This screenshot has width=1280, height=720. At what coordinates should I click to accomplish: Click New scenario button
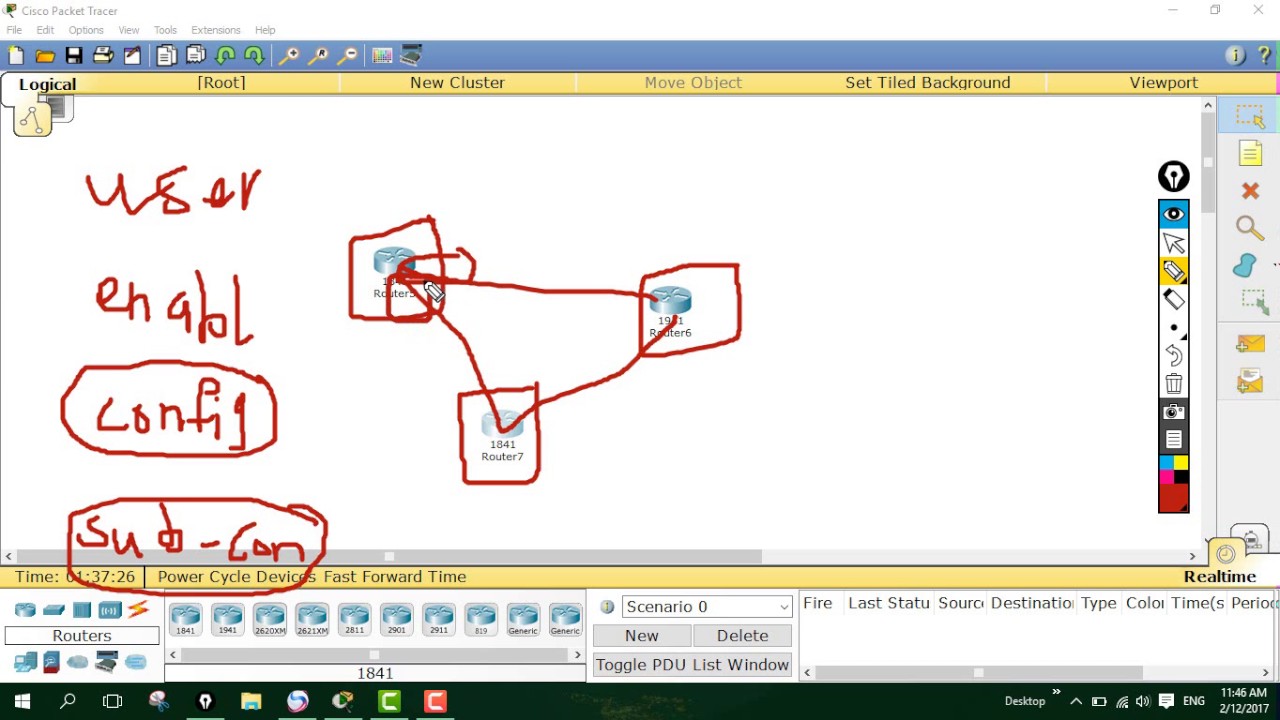pos(642,635)
